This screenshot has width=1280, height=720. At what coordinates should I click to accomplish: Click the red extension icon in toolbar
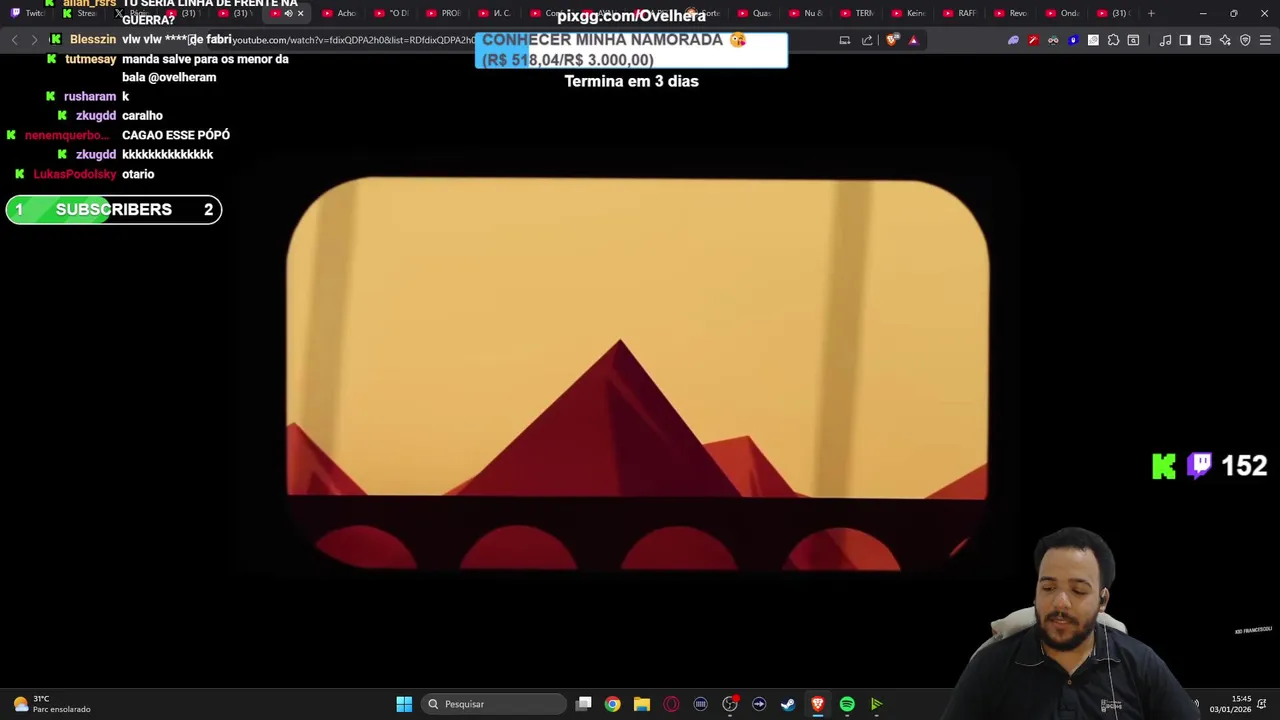(1033, 40)
